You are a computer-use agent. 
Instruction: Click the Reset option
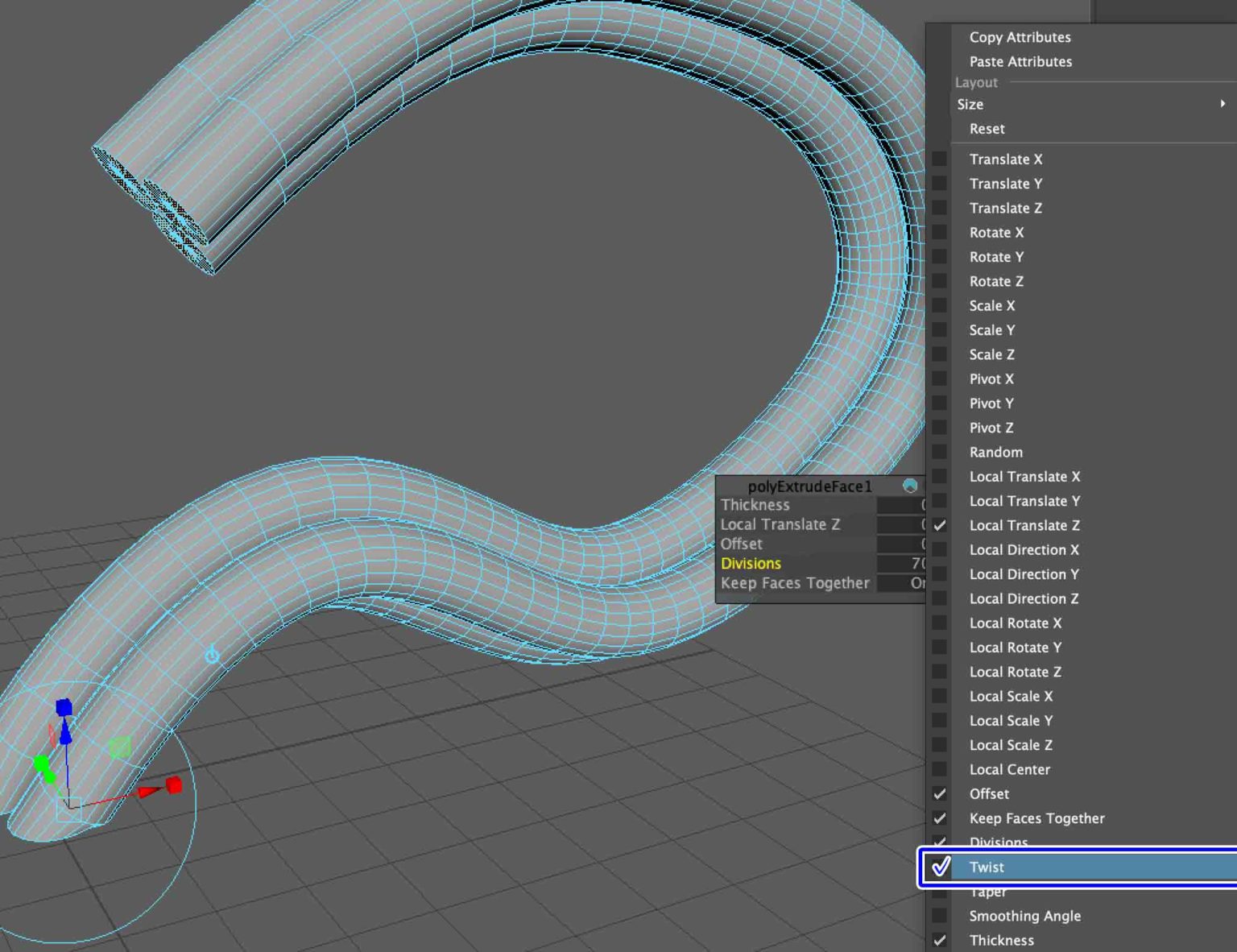987,129
